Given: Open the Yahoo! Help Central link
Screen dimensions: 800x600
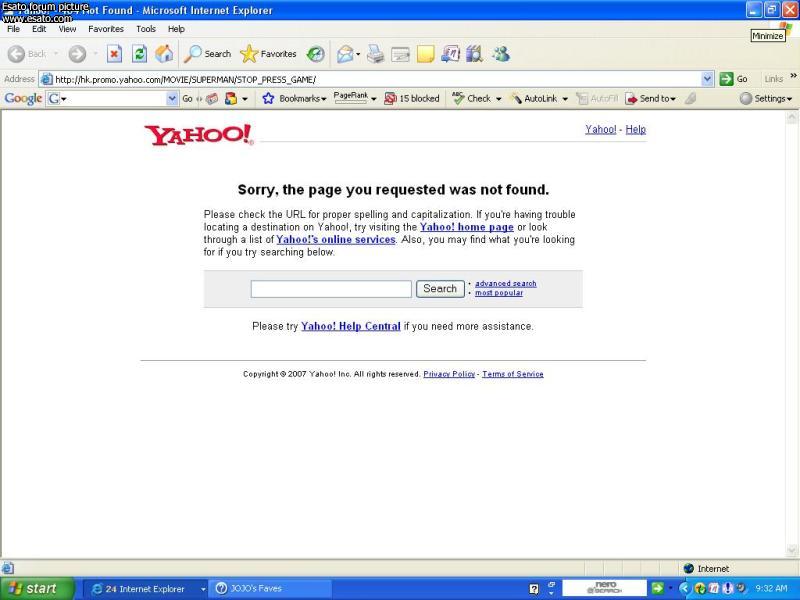Looking at the screenshot, I should click(351, 327).
